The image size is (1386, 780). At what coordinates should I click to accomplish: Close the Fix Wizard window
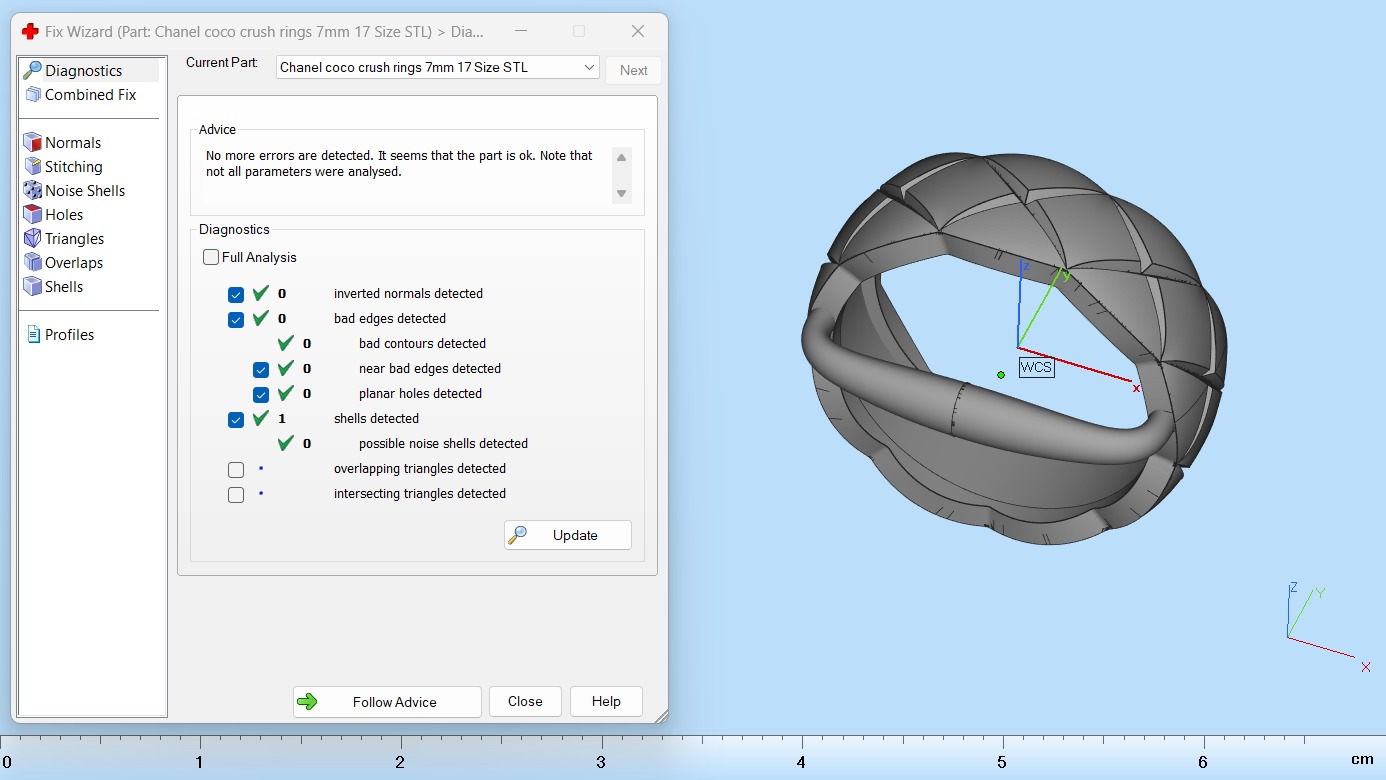click(x=638, y=31)
